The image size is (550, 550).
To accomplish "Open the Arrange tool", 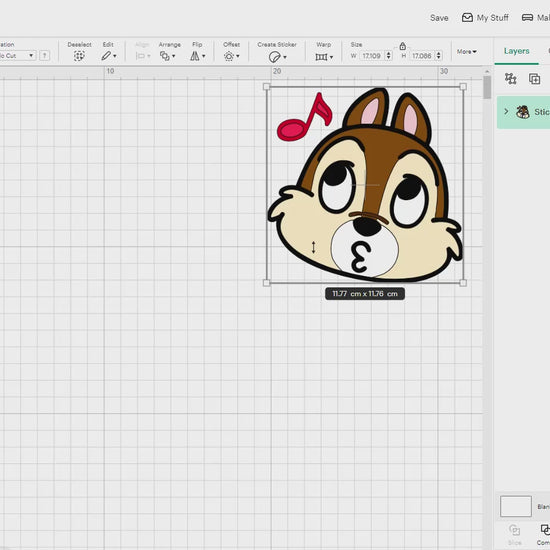I will [x=167, y=56].
